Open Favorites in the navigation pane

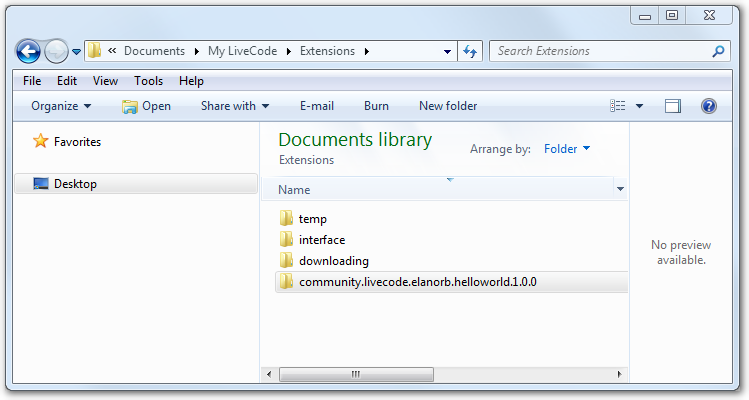pyautogui.click(x=77, y=142)
